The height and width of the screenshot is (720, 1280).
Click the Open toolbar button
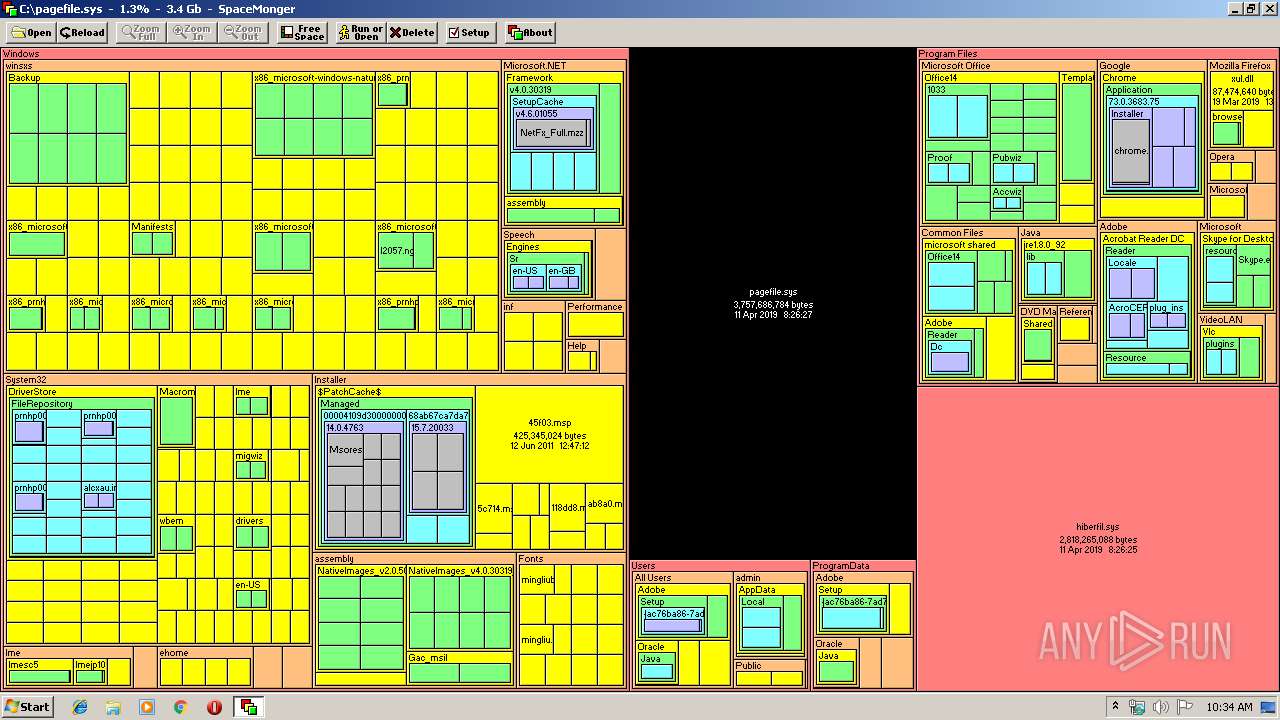tap(30, 32)
